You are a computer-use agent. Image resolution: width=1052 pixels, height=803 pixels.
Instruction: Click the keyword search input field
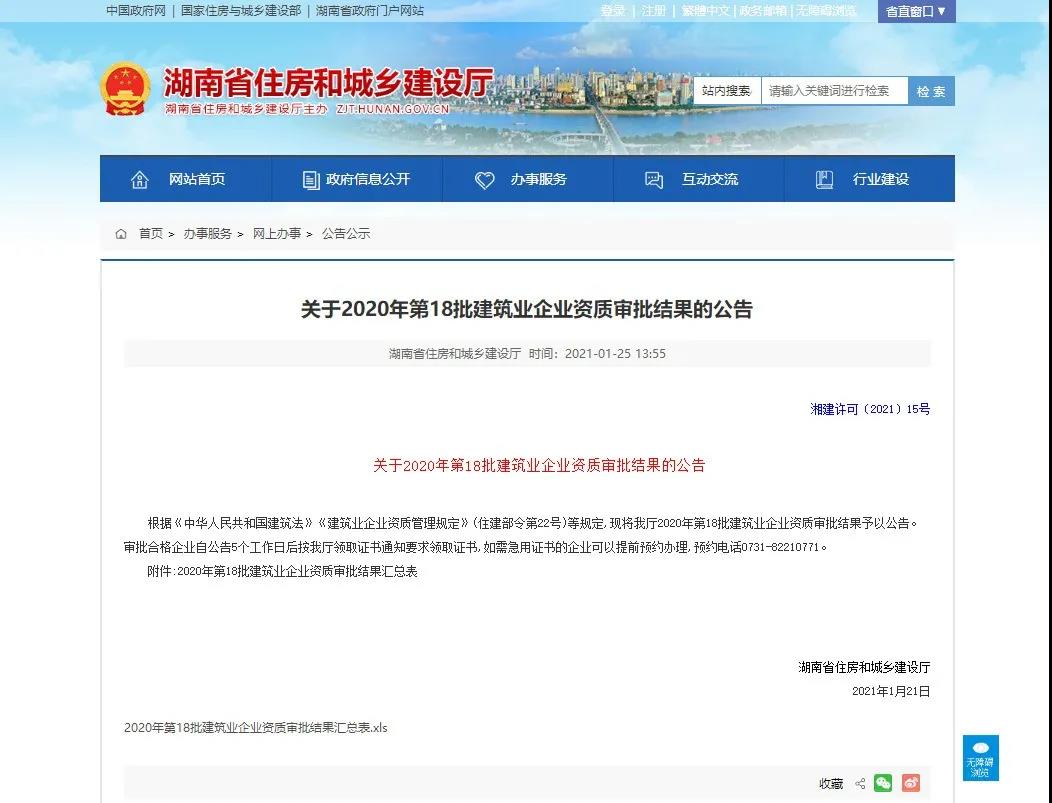[834, 91]
